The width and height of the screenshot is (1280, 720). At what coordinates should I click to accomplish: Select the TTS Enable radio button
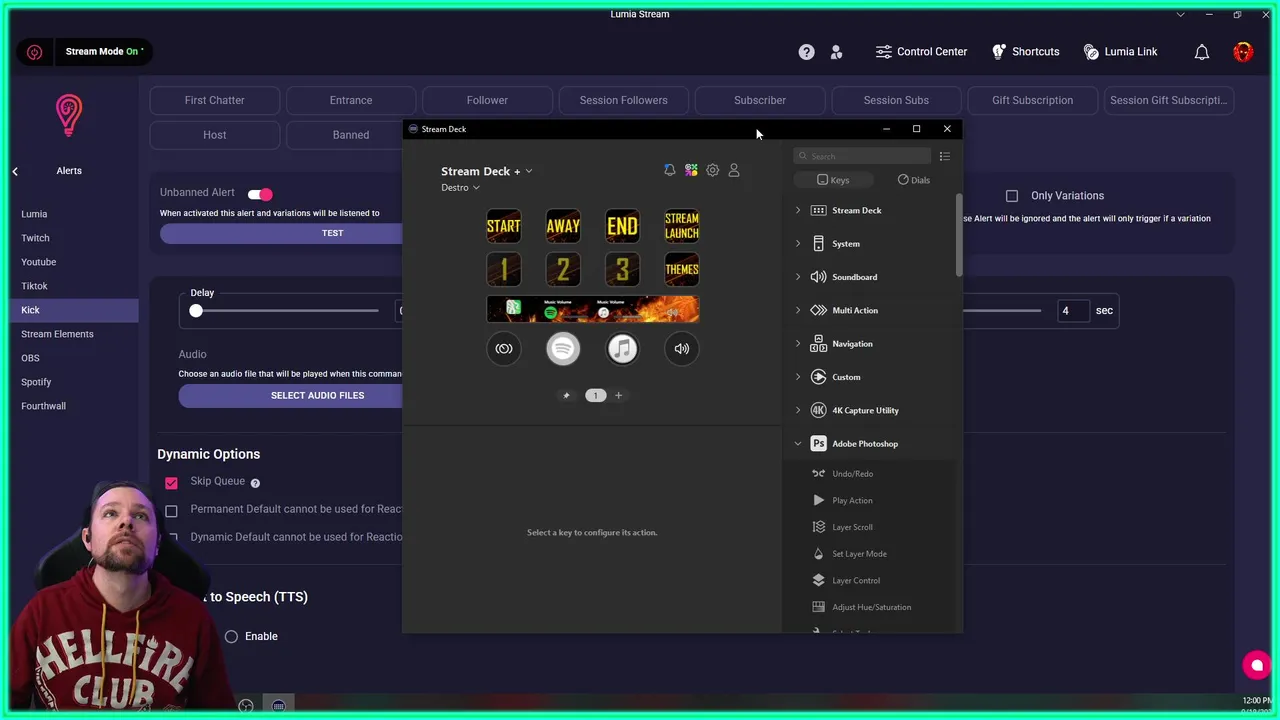coord(231,636)
